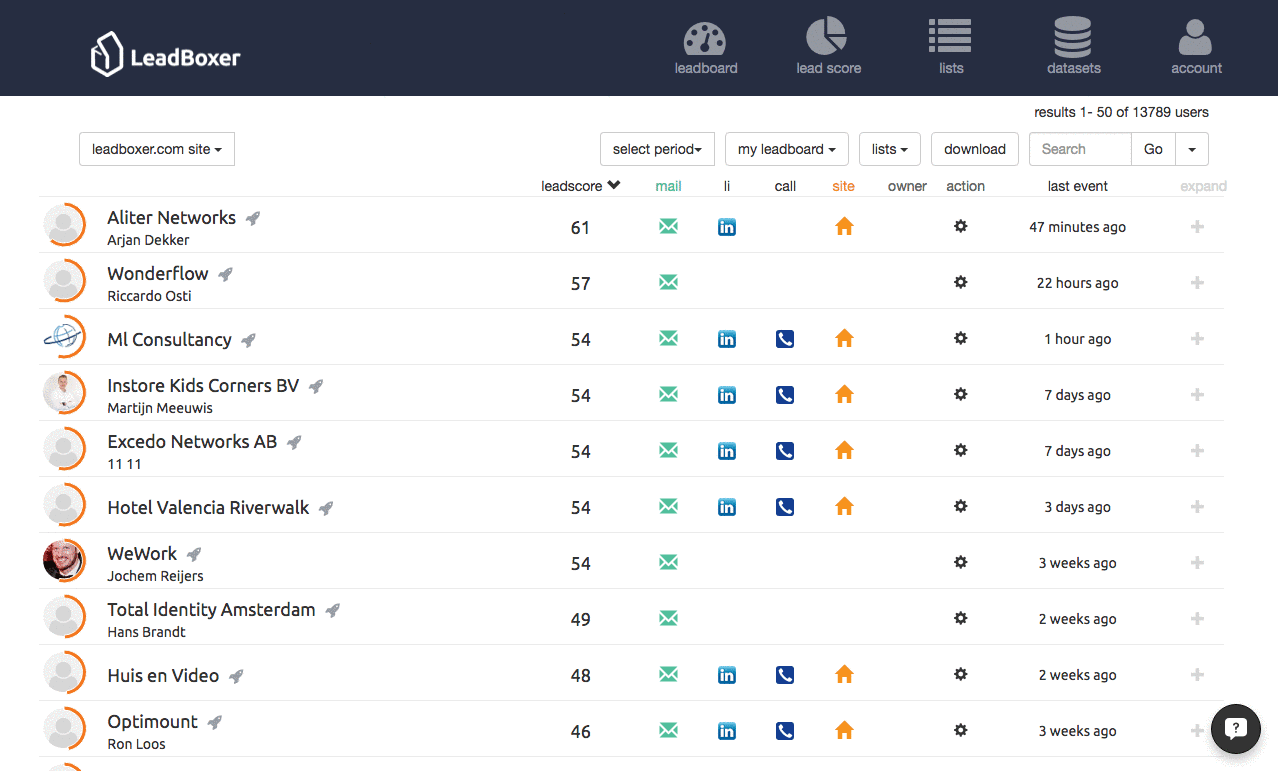Open the lists dropdown button

[x=890, y=149]
